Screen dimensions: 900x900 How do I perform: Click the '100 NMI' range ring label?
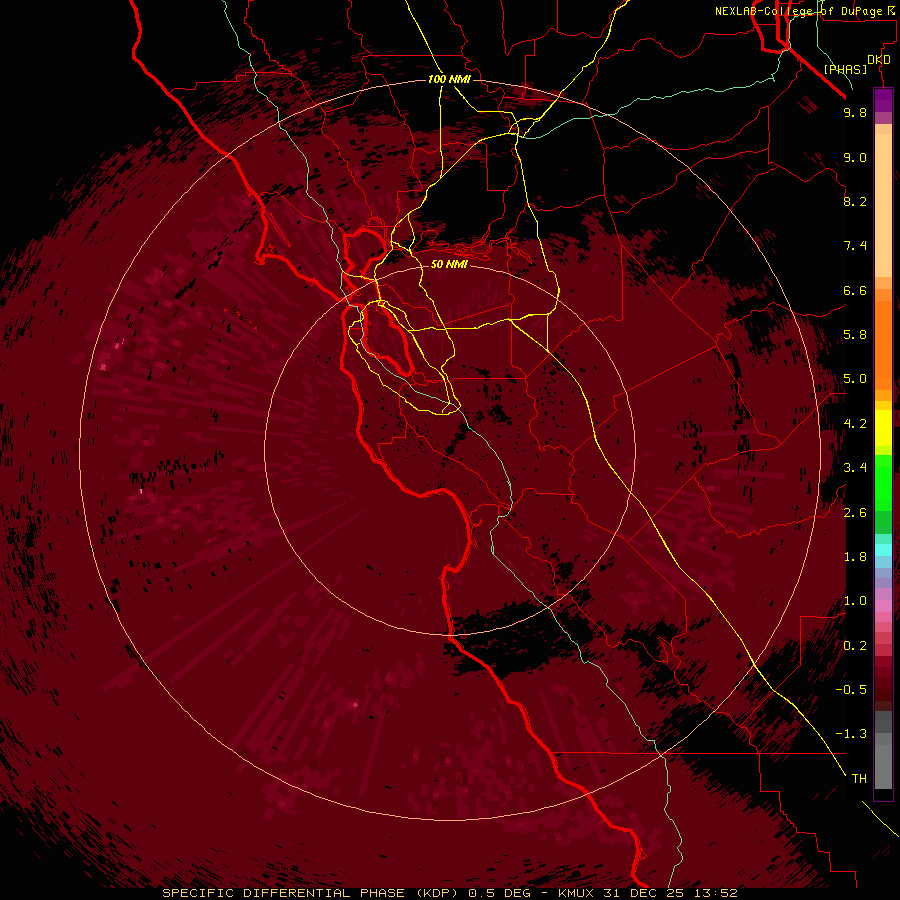coord(449,79)
